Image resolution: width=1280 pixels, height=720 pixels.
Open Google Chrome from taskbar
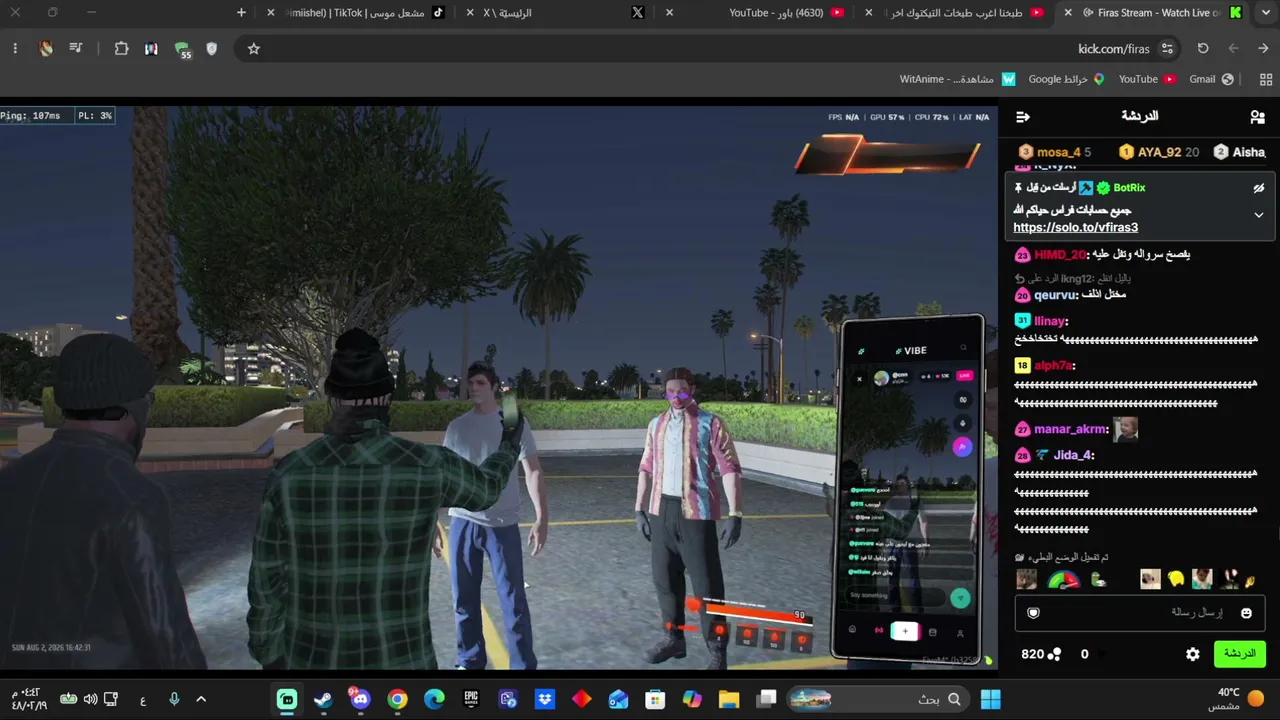pos(397,699)
